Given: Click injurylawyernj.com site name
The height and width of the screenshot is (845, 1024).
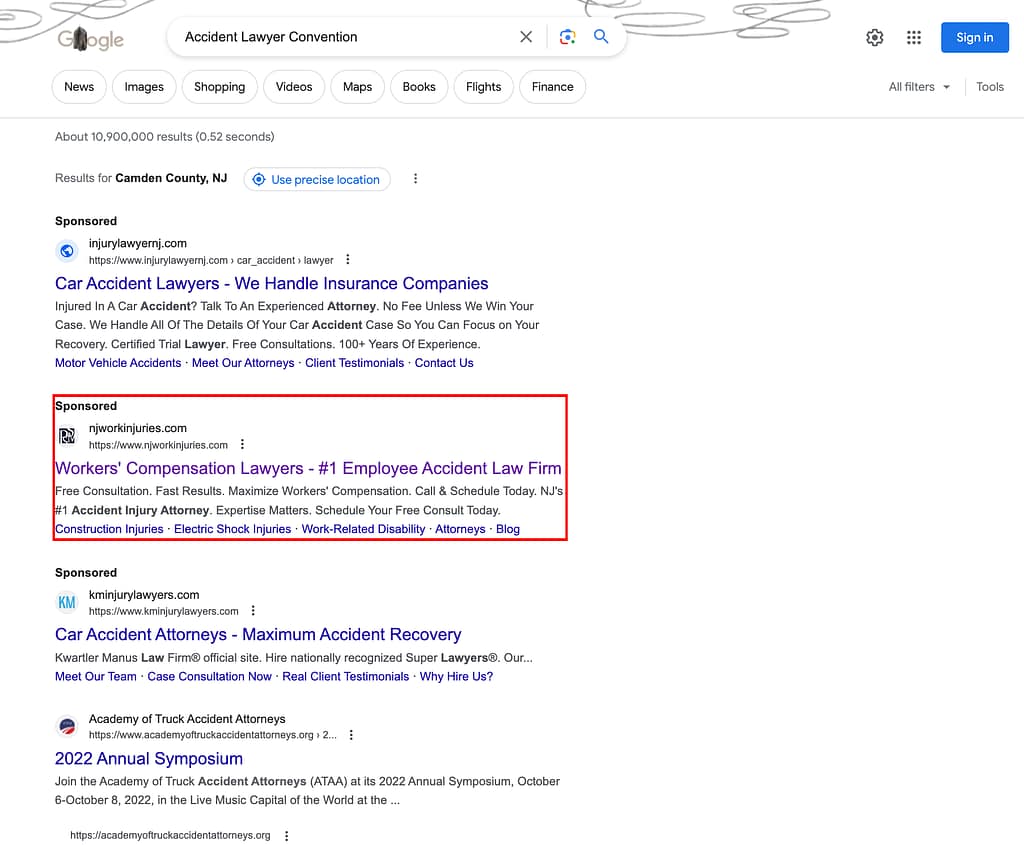Looking at the screenshot, I should click(138, 243).
